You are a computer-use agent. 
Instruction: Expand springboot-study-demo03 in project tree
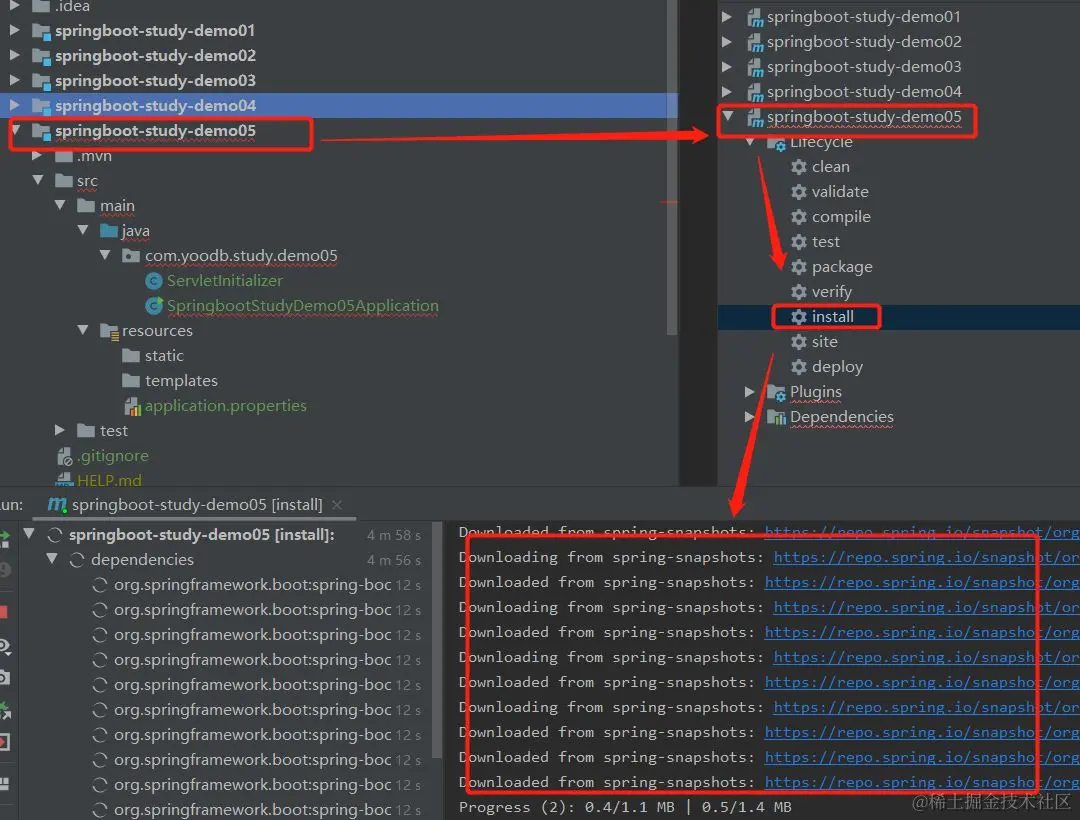tap(14, 80)
